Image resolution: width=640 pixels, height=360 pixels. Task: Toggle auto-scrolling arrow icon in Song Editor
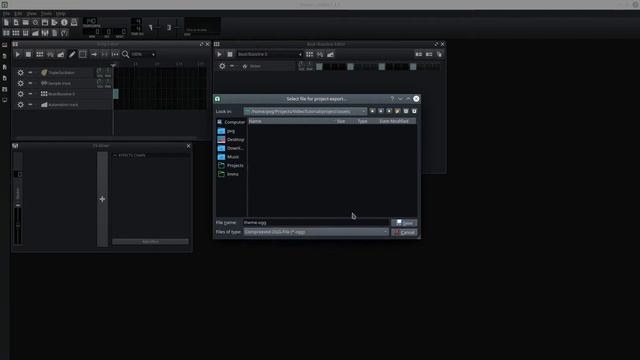(x=94, y=54)
